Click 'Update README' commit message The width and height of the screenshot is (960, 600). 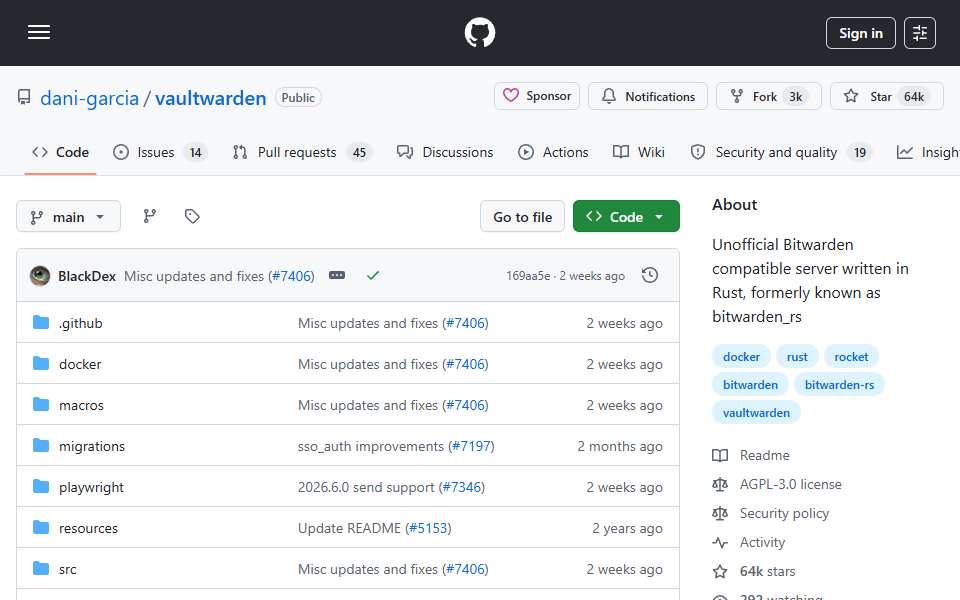click(x=349, y=528)
